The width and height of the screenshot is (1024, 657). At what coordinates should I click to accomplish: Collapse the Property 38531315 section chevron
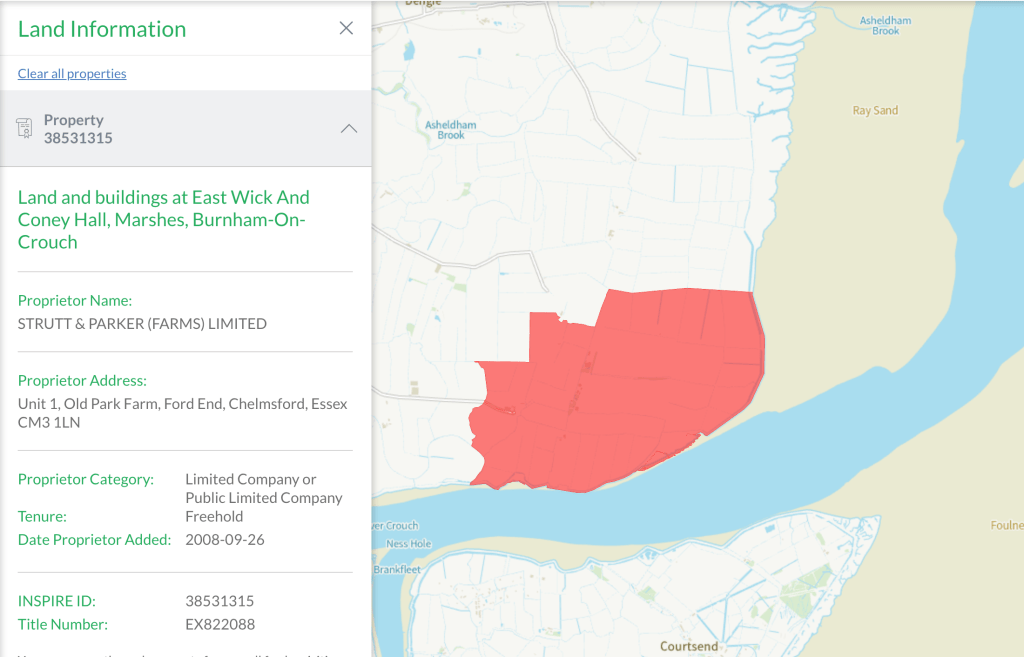348,129
